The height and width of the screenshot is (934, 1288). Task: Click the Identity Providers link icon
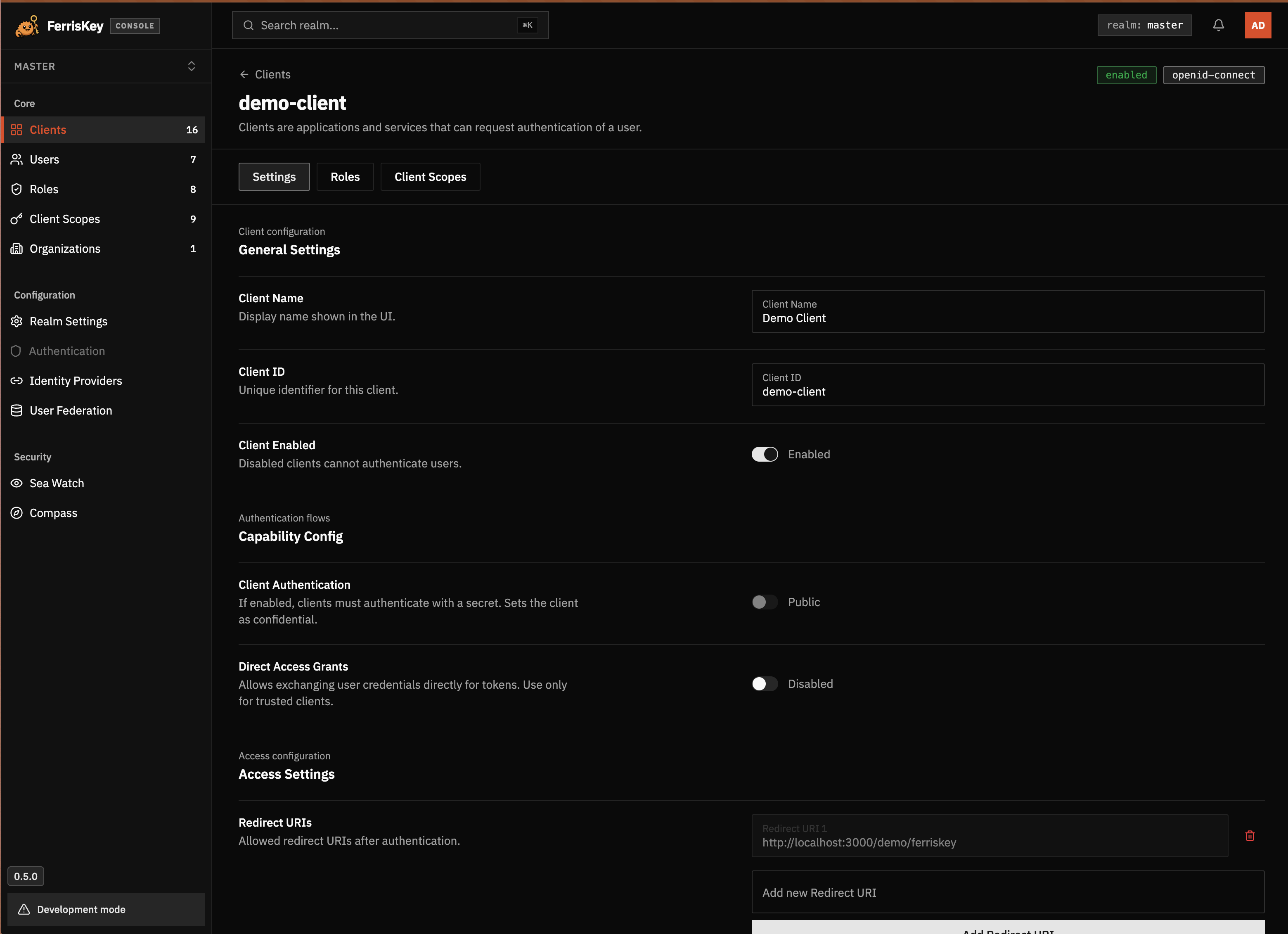coord(17,381)
